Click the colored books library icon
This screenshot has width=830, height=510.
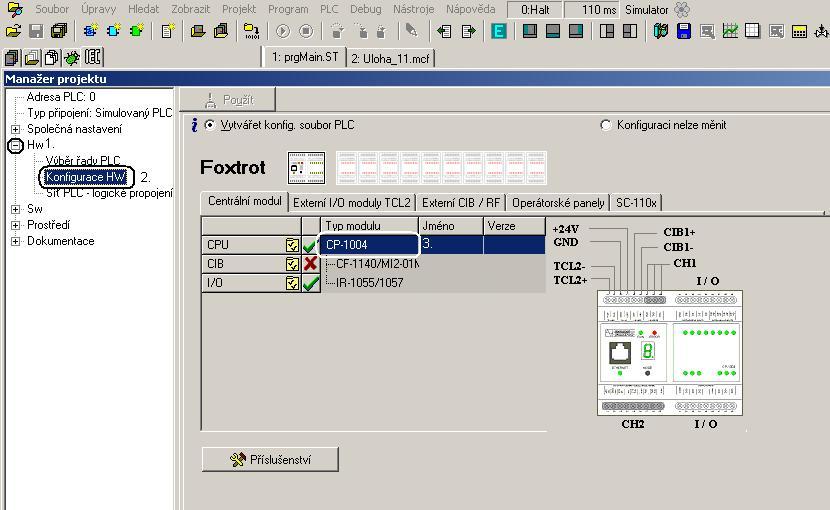661,31
